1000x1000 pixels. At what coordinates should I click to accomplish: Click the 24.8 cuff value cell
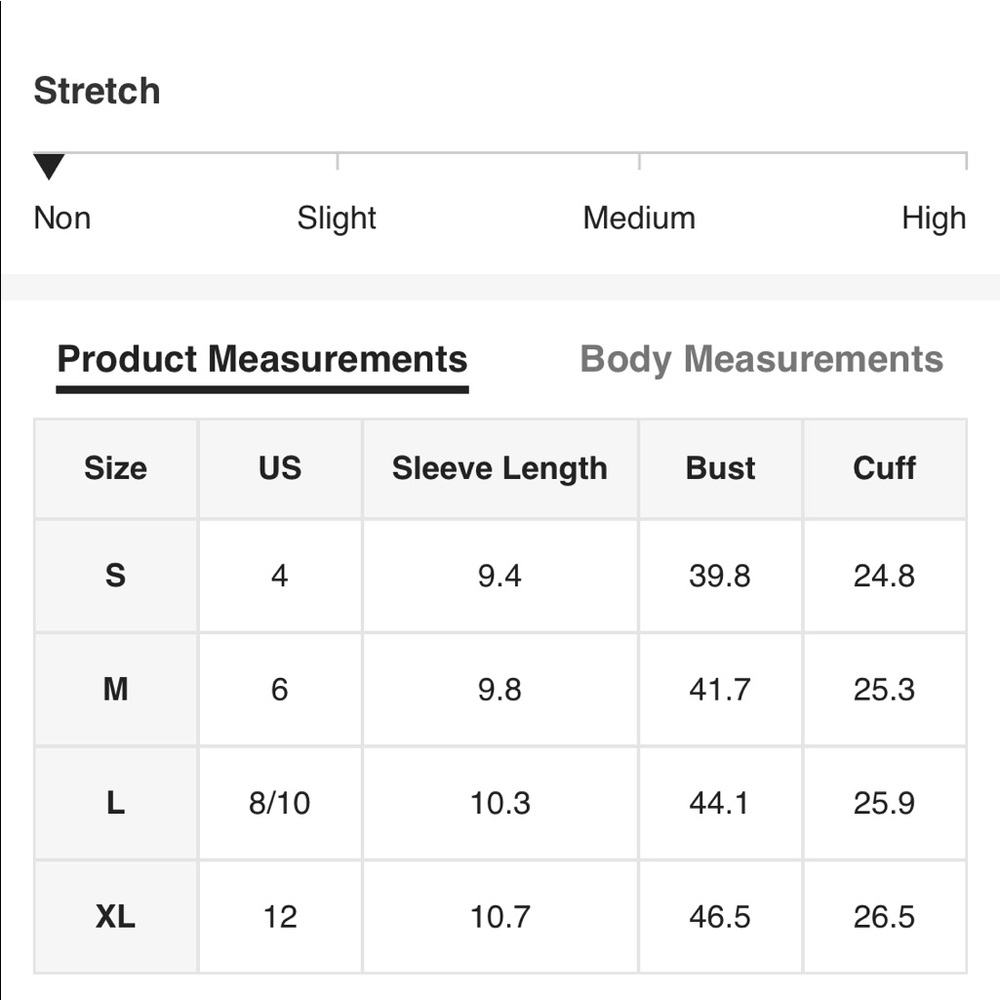click(885, 576)
